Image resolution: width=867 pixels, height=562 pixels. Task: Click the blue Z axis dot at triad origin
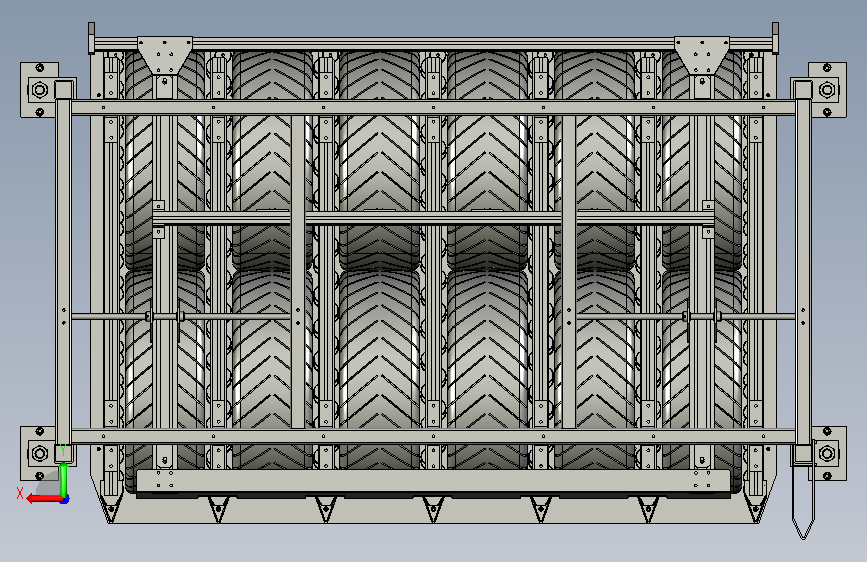(65, 500)
